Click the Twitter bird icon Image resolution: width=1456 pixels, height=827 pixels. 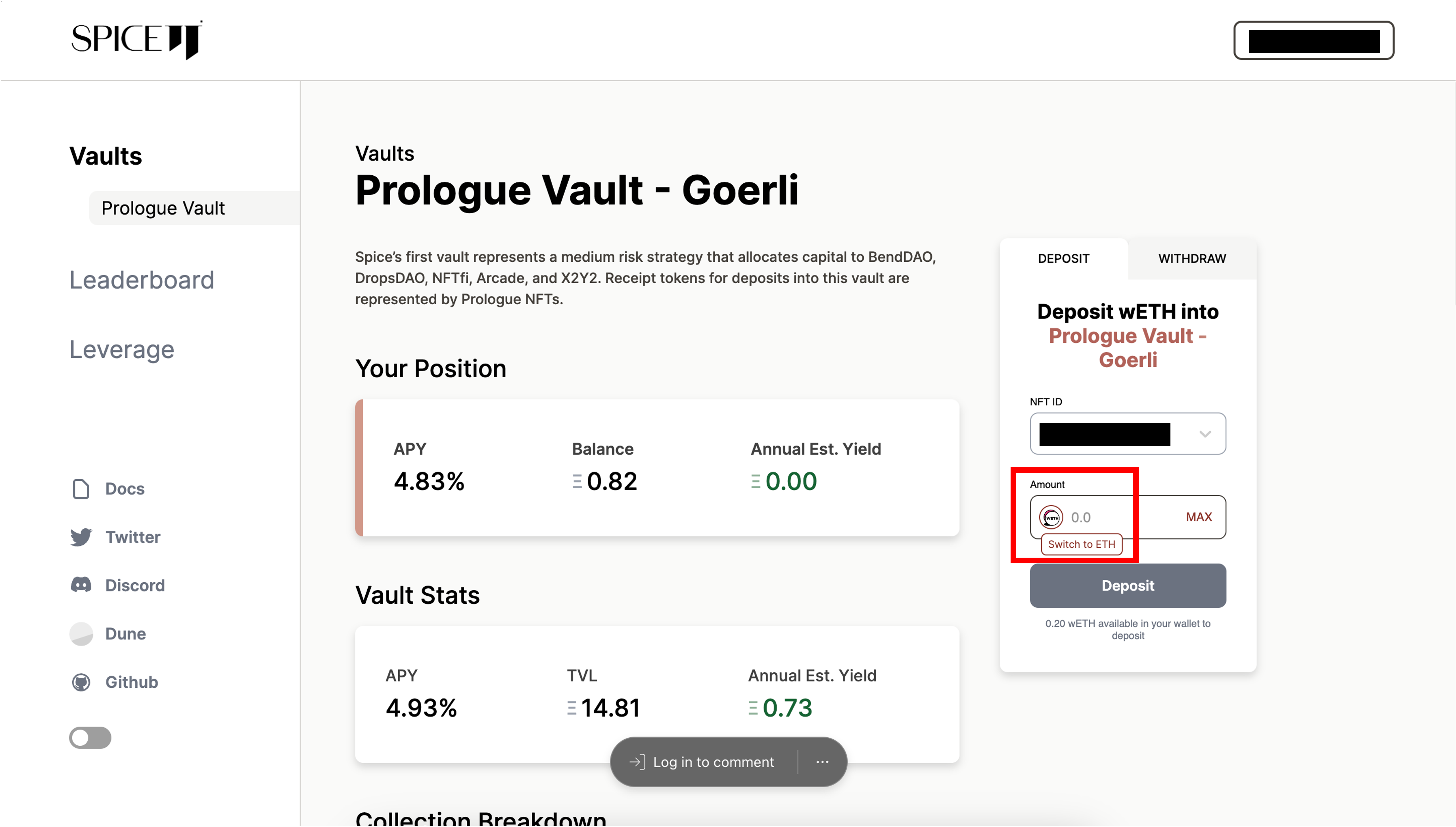[81, 537]
